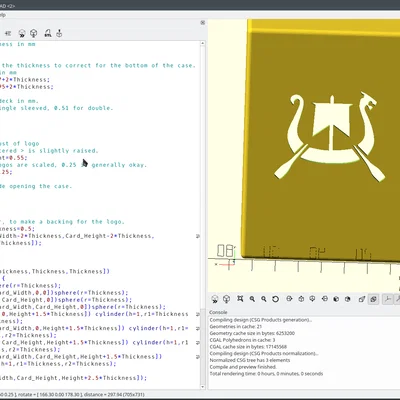Click the editor scrollbar down arrow
The width and height of the screenshot is (400, 400).
[x=202, y=387]
